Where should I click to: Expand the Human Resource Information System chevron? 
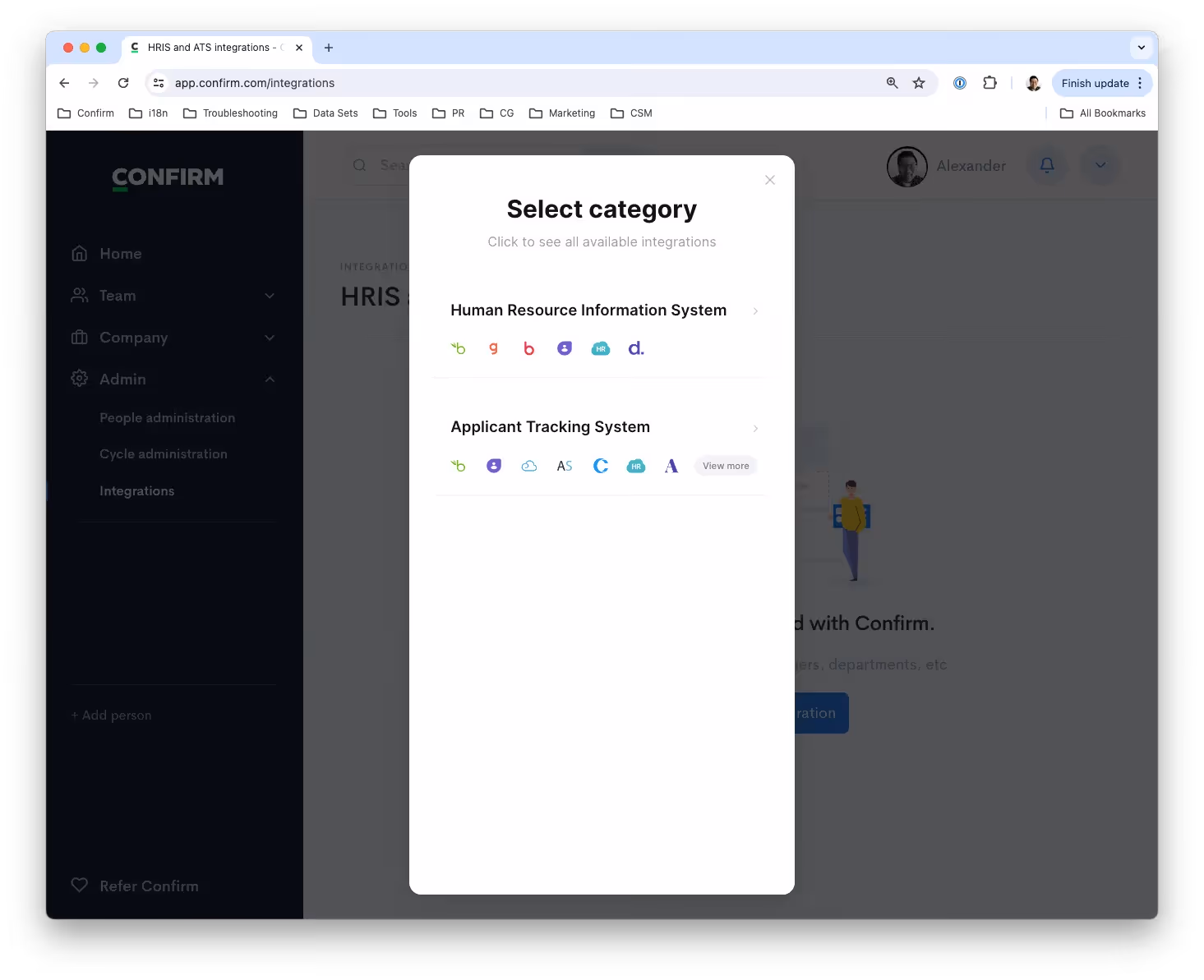755,311
